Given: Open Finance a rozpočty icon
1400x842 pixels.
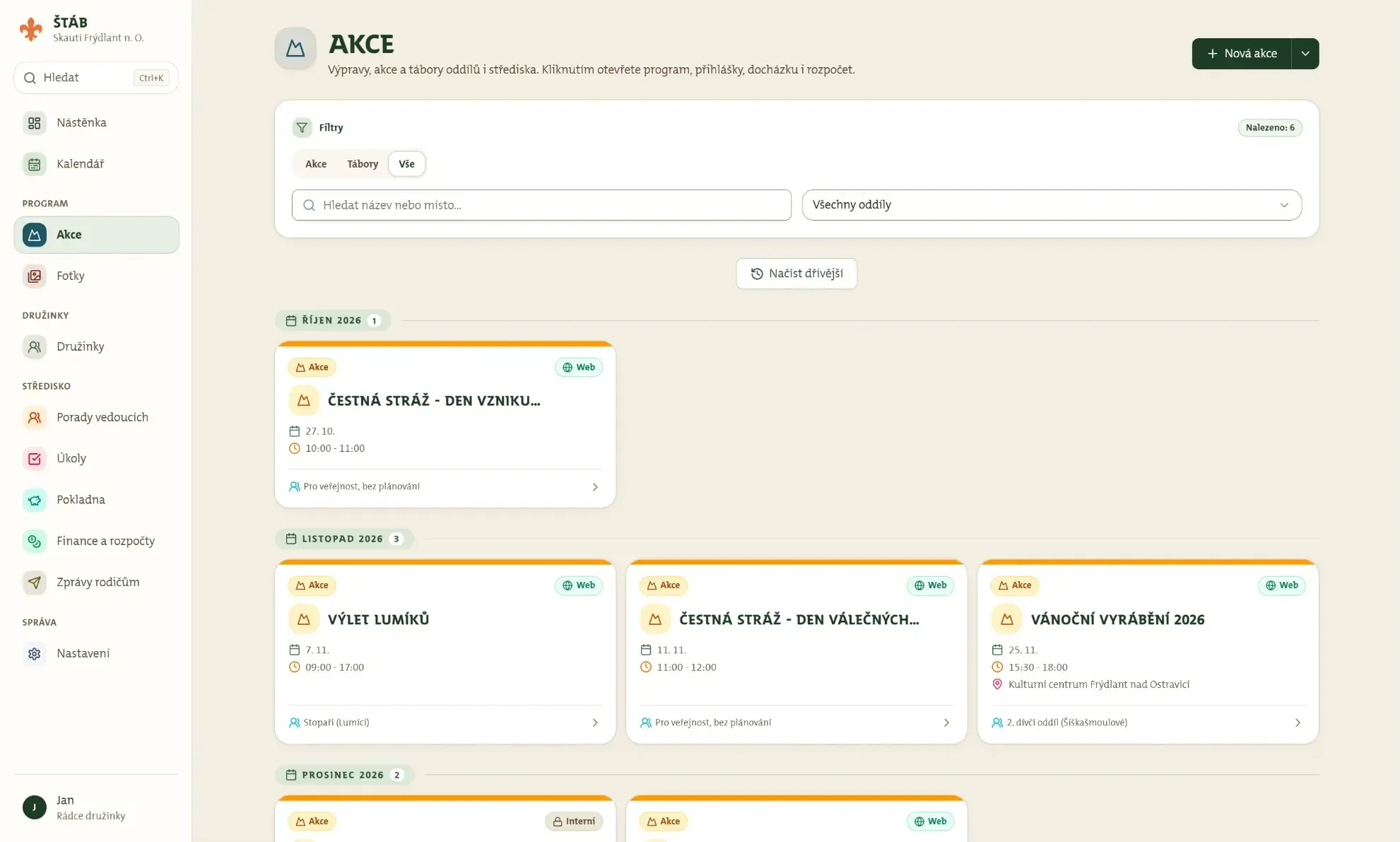Looking at the screenshot, I should [34, 542].
